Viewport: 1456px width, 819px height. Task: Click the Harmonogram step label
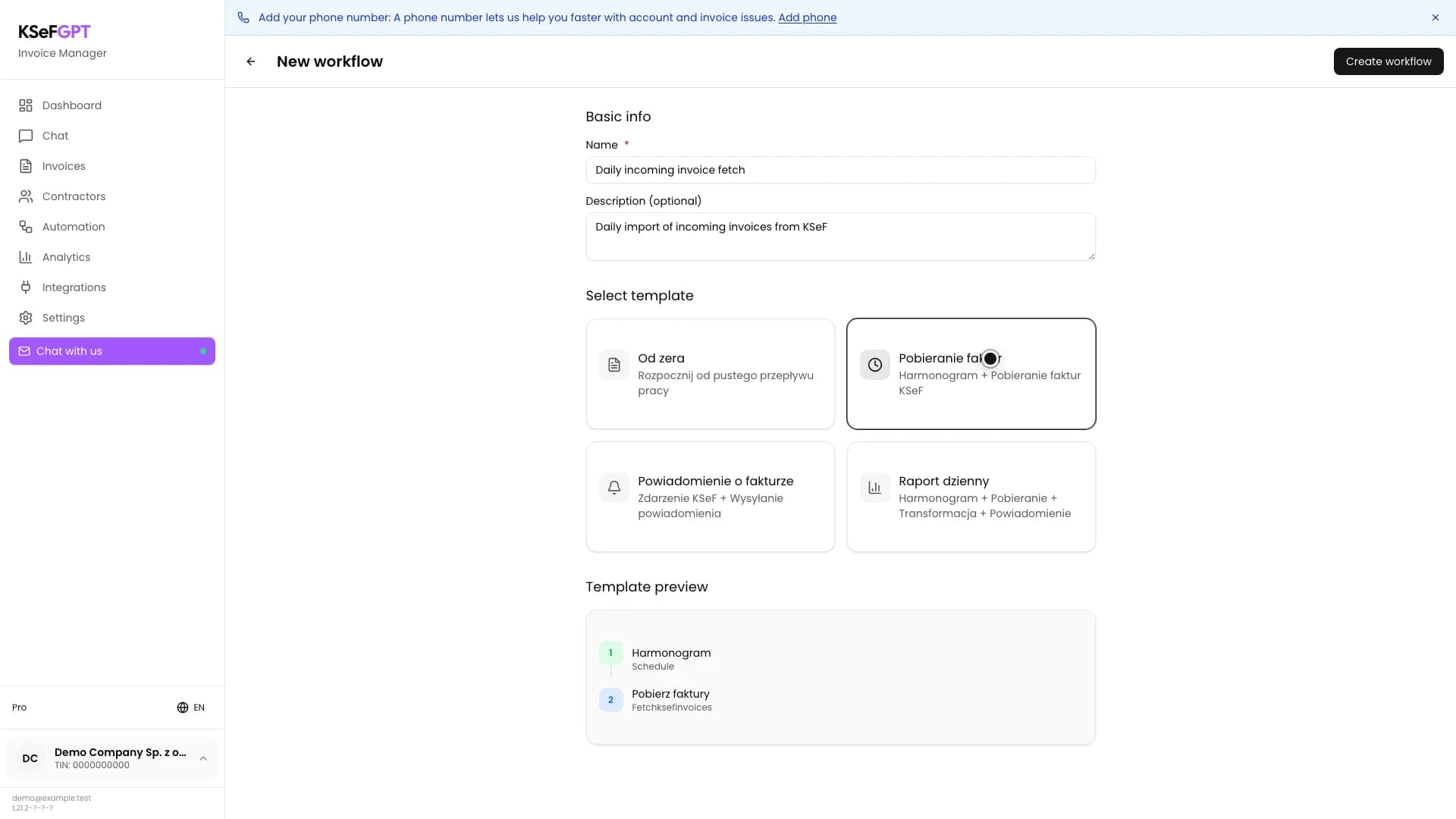click(671, 653)
